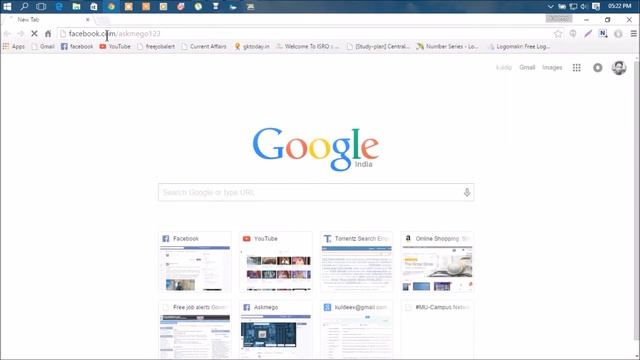The height and width of the screenshot is (360, 640).
Task: Open the kuldeev@gmail.com thumbnail
Action: pos(356,331)
